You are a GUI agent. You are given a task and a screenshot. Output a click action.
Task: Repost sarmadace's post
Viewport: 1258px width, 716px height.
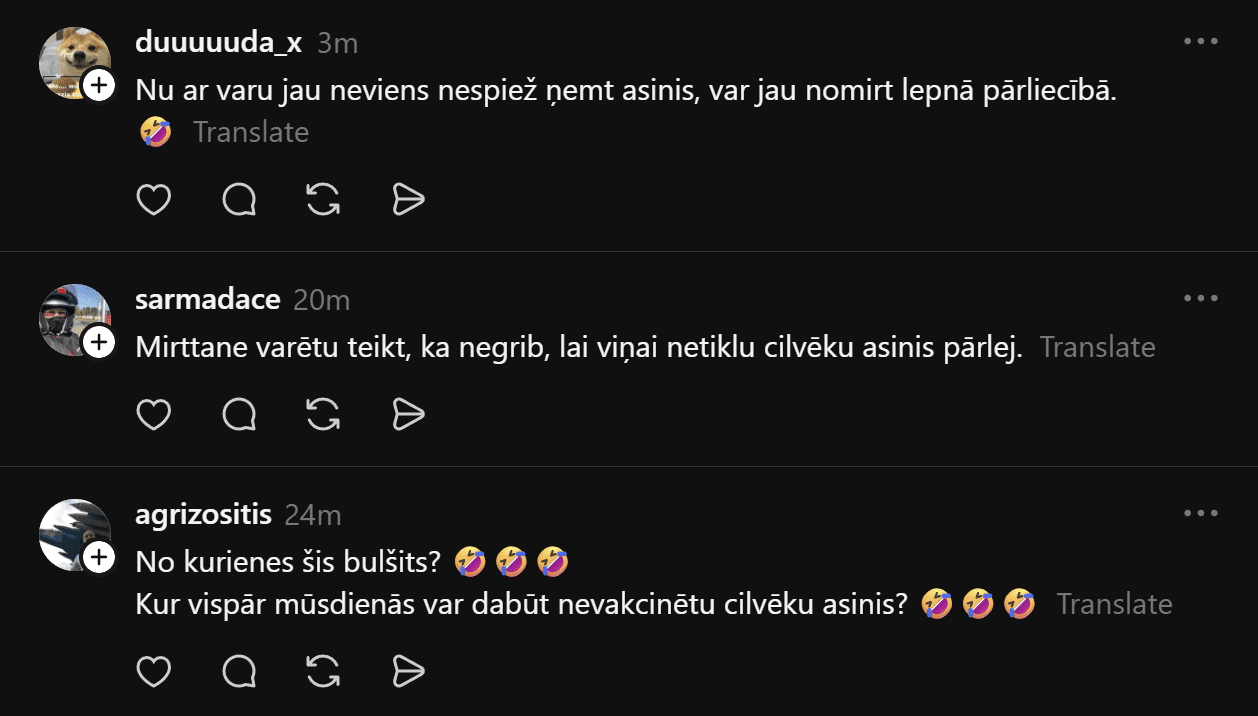point(323,414)
